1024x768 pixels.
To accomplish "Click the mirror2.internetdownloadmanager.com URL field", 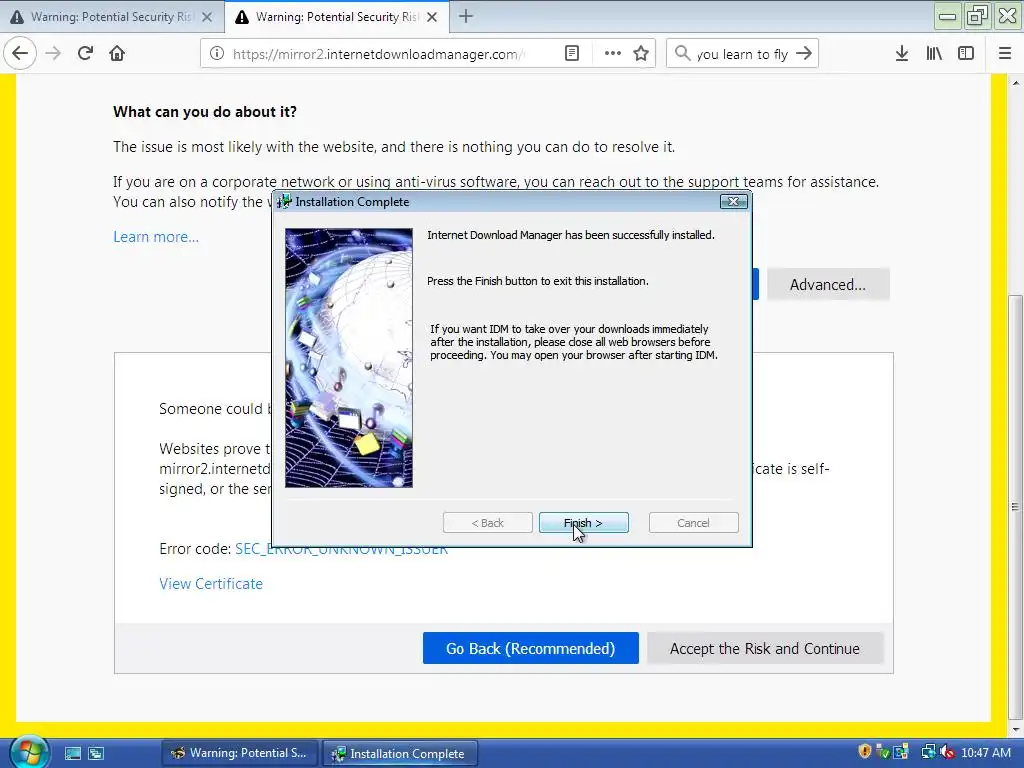I will (x=379, y=54).
